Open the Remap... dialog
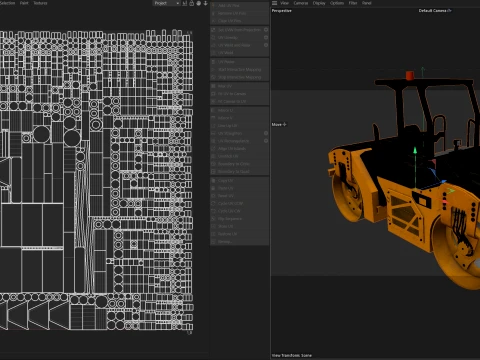This screenshot has width=480, height=360. (239, 242)
